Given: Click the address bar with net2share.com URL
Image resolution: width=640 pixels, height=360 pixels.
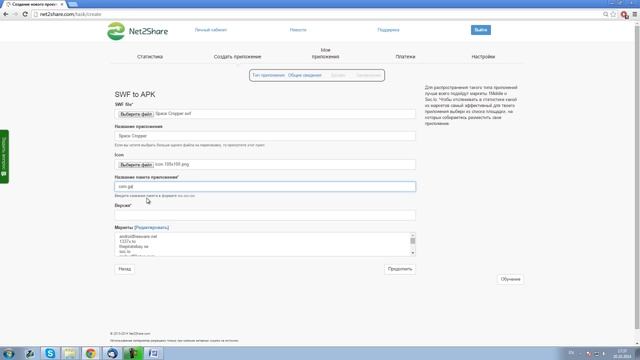Looking at the screenshot, I should click(x=316, y=14).
